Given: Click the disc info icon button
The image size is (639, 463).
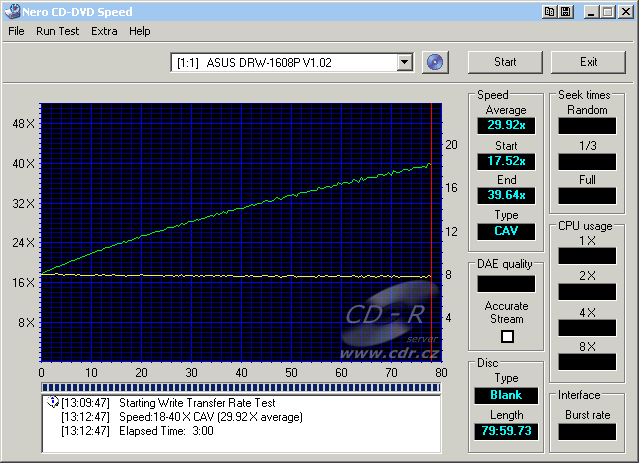Looking at the screenshot, I should [x=435, y=62].
